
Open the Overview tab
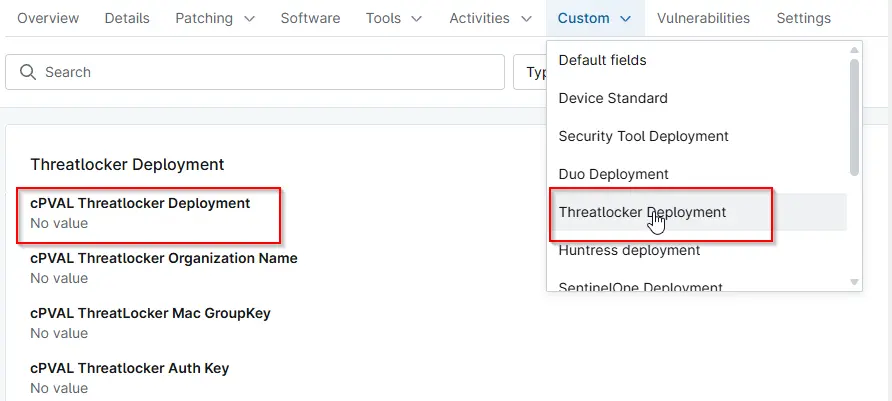click(49, 18)
